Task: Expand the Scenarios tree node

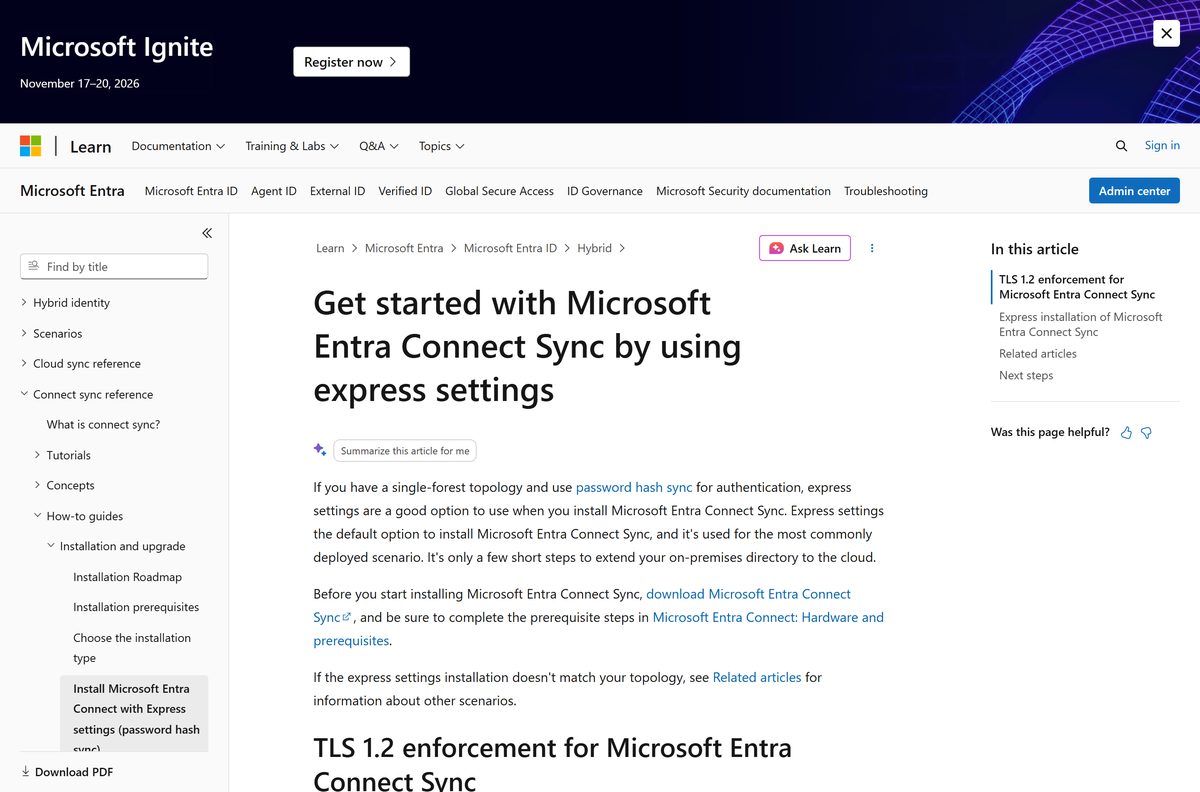Action: 25,333
